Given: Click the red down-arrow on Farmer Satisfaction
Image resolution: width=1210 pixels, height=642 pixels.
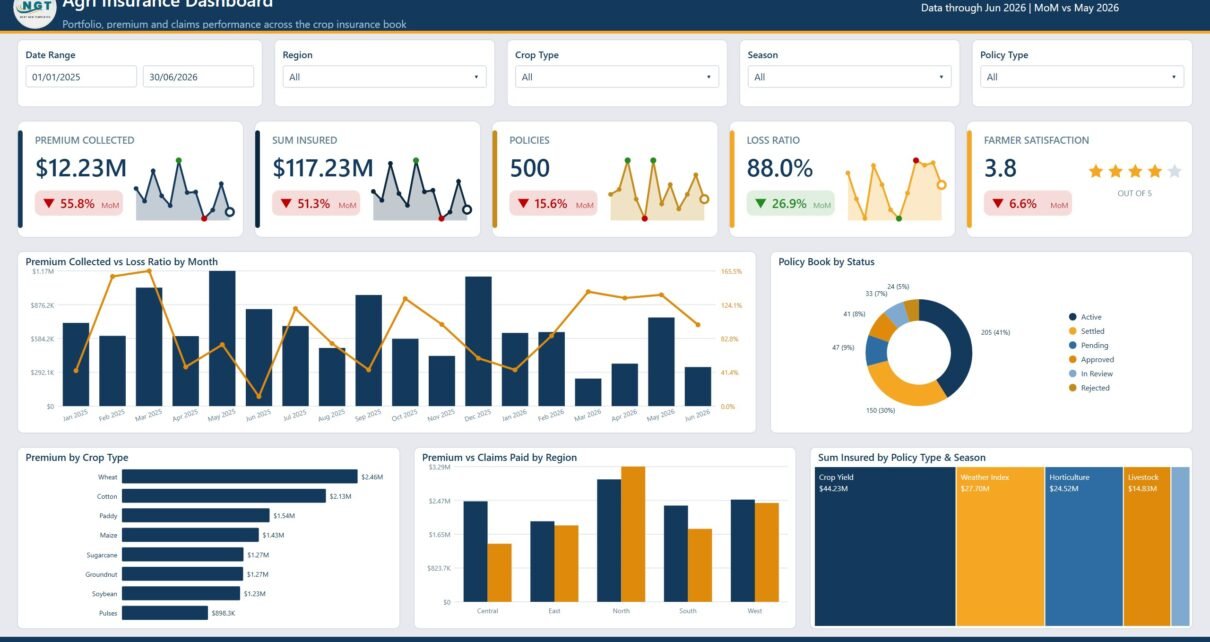Looking at the screenshot, I should coord(998,203).
